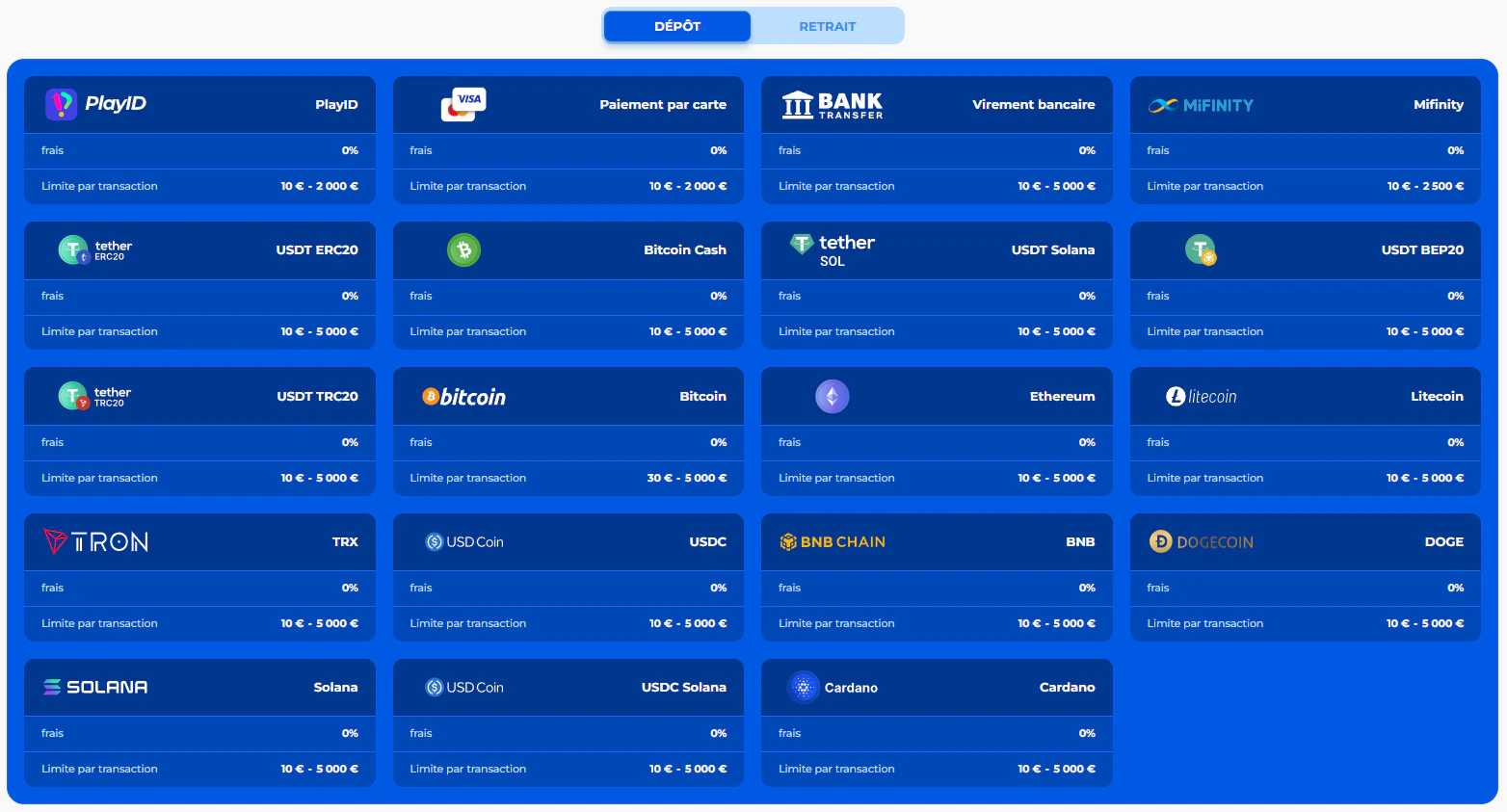Screen dimensions: 1507x812
Task: Click the green Bitcoin Cash icon
Action: (x=463, y=250)
